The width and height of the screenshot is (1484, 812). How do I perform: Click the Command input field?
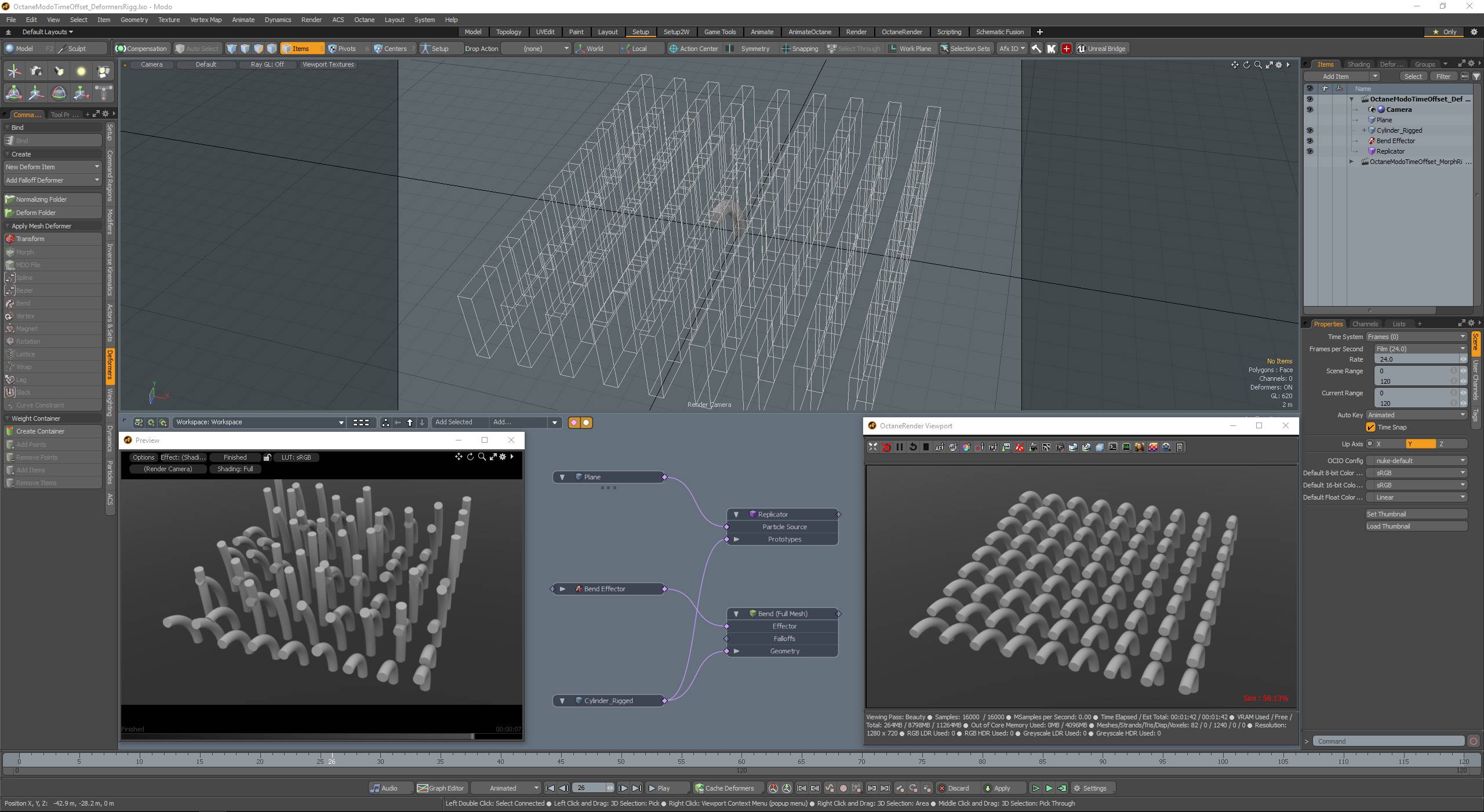click(1388, 741)
